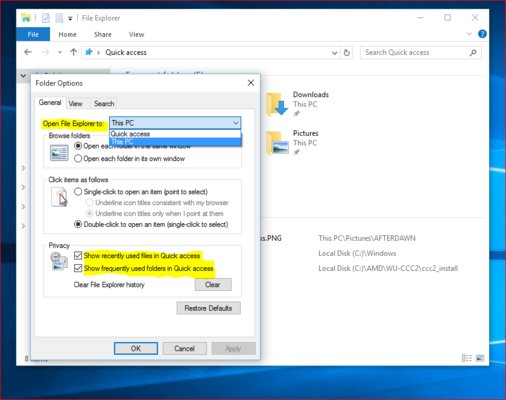Click the Properties quick access toolbar icon

[46, 18]
